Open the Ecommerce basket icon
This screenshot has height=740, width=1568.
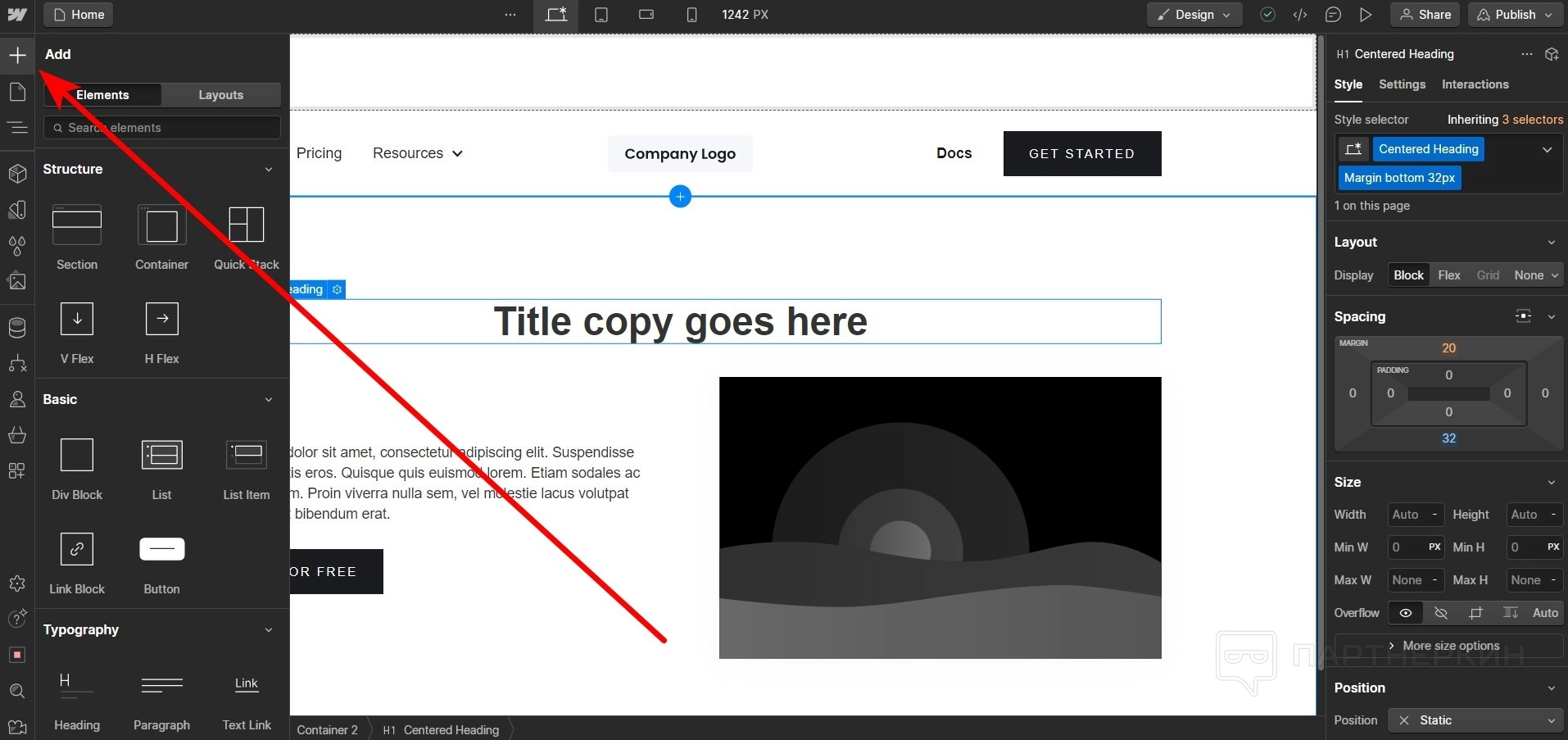pos(17,435)
